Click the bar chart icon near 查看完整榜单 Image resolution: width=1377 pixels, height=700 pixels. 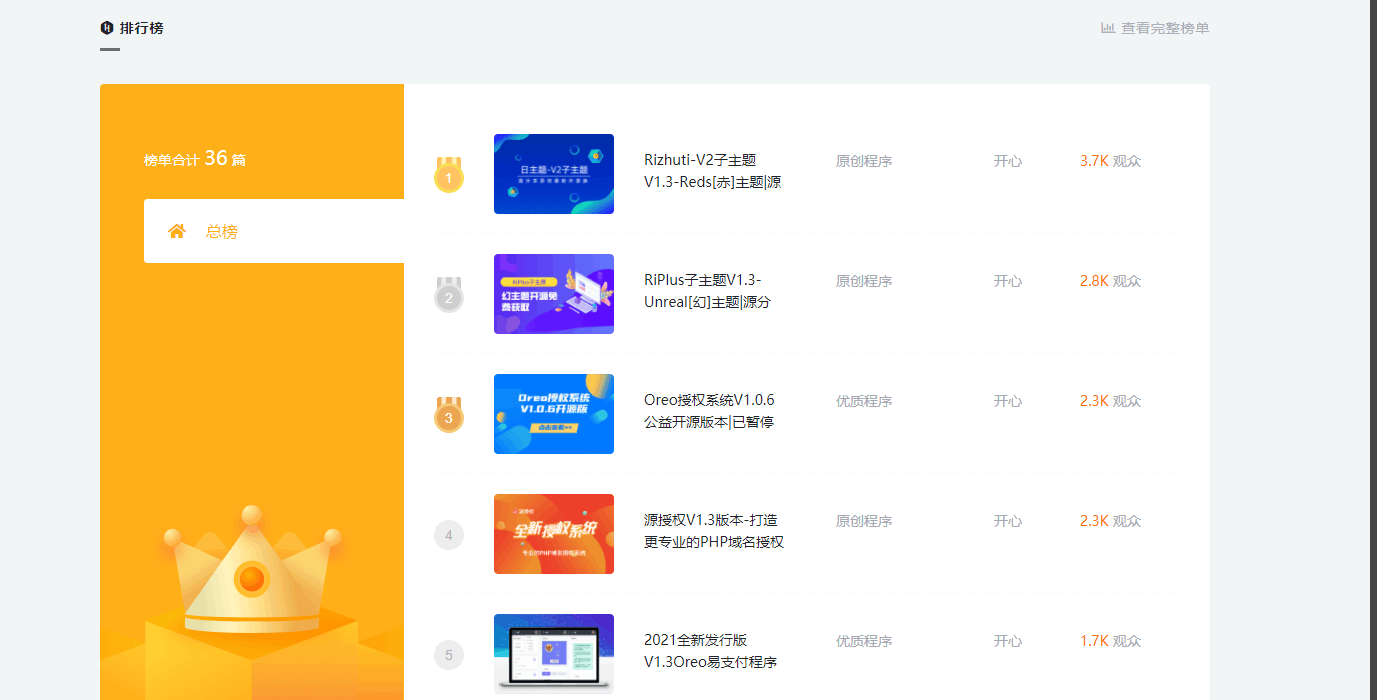click(1108, 28)
